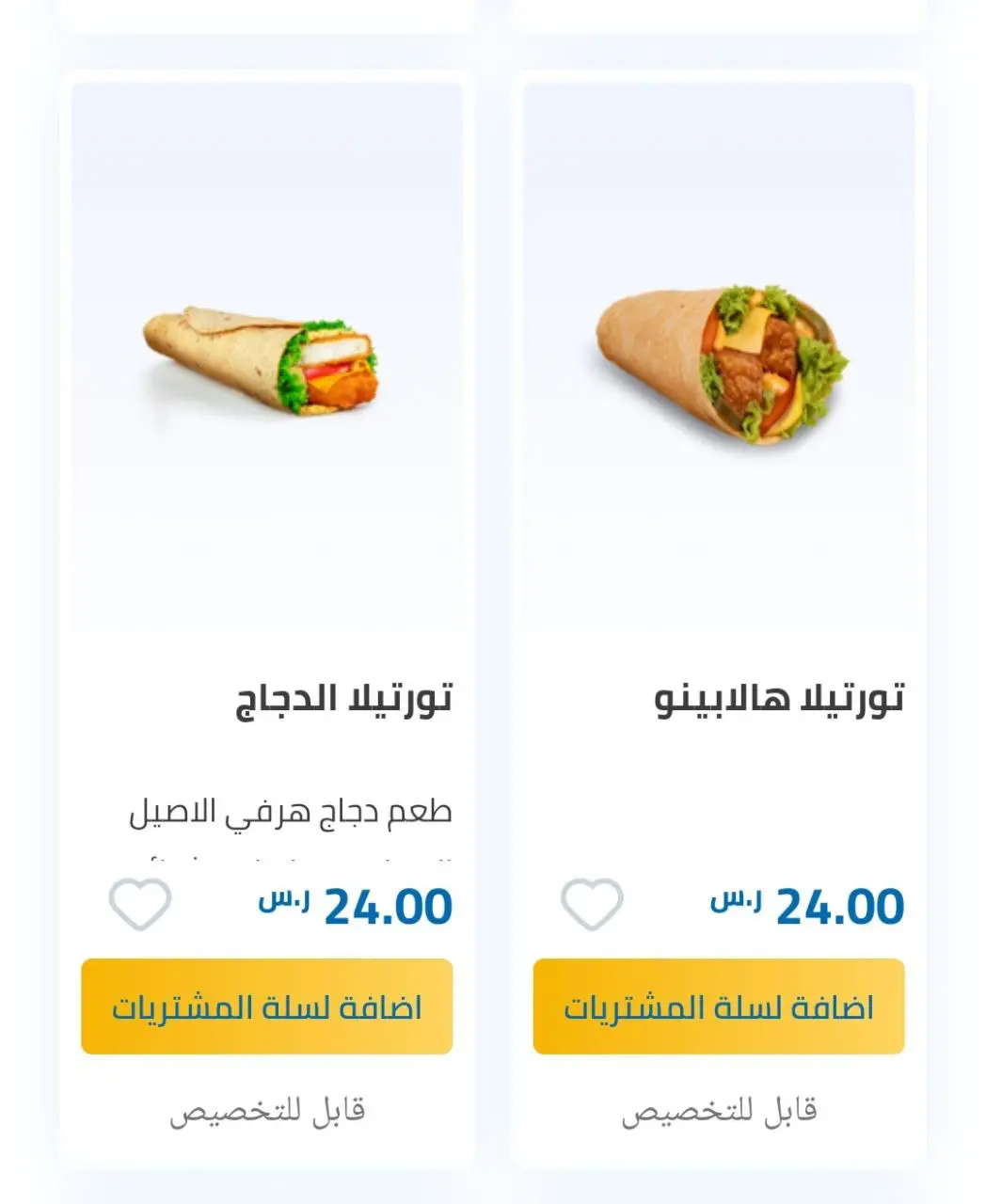Open the تورتيلا هالابينو product title
986x1204 pixels.
[x=779, y=700]
